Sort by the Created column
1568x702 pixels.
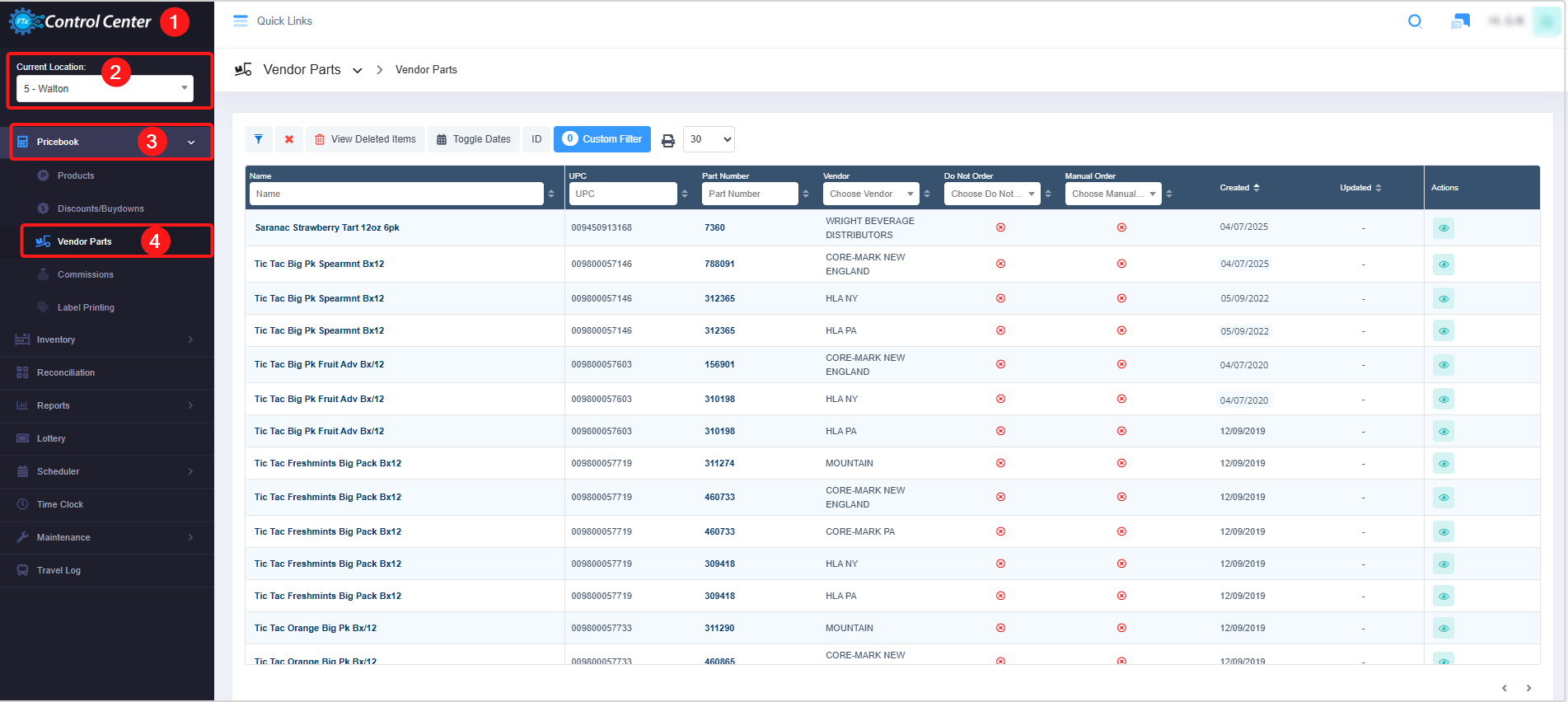[1239, 188]
